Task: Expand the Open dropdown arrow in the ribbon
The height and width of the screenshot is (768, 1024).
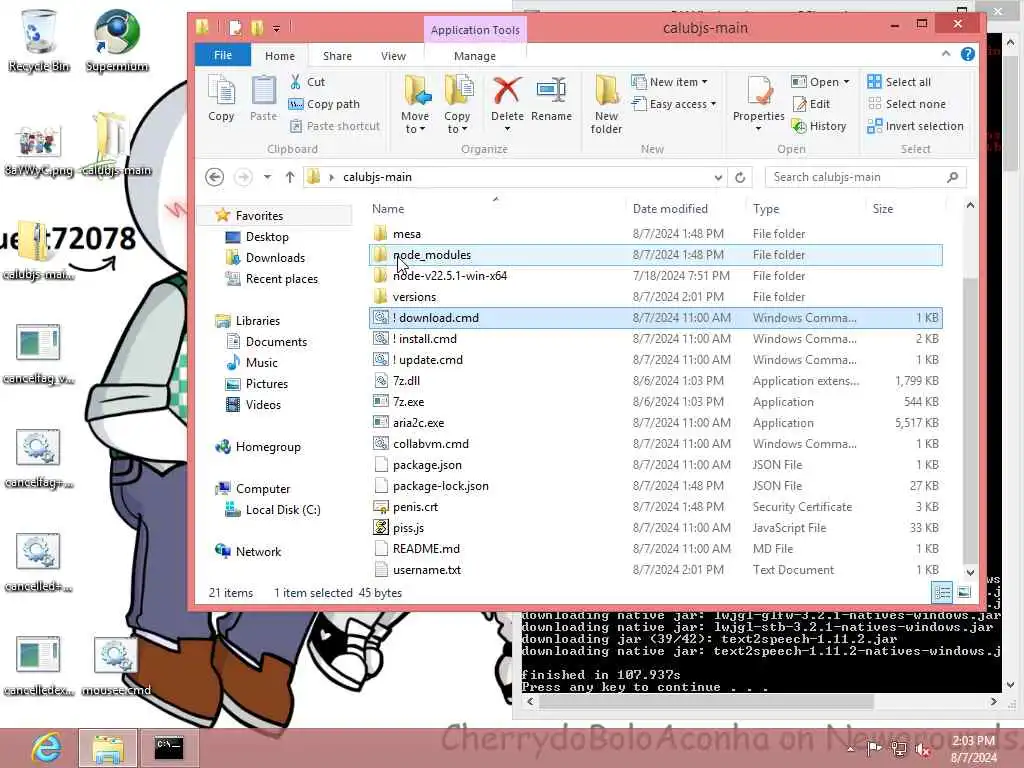Action: point(846,82)
